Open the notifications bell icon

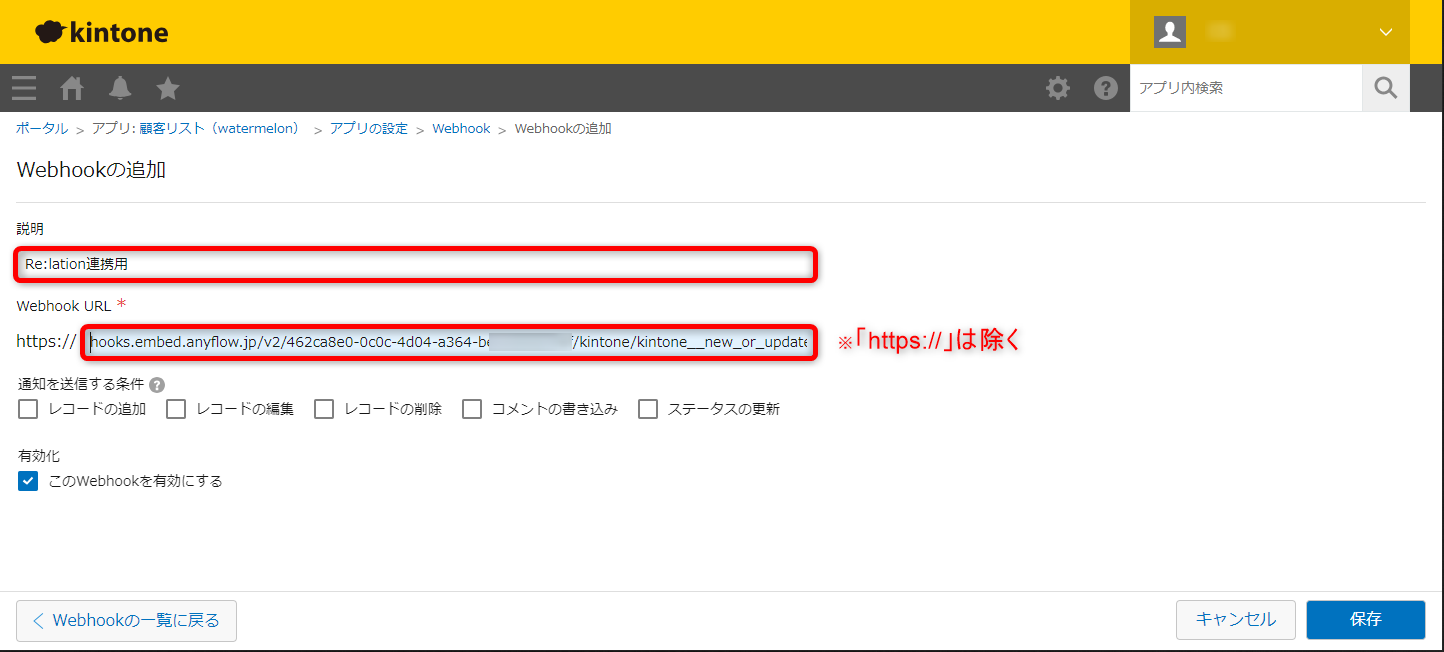120,88
